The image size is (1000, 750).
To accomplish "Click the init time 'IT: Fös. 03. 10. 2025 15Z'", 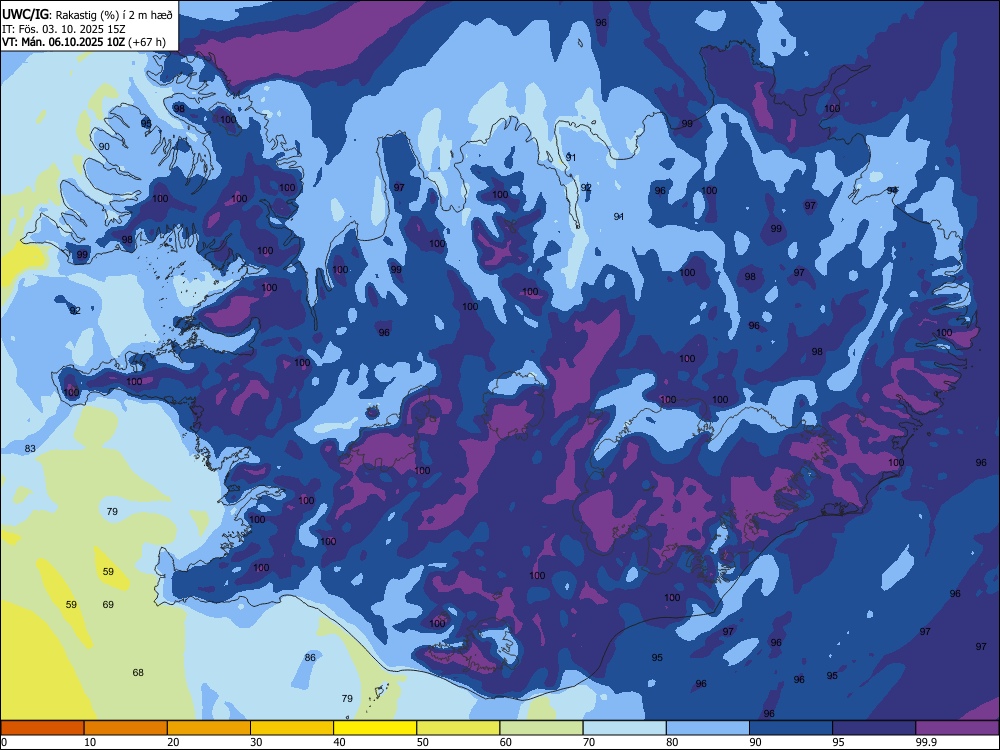I will (63, 29).
